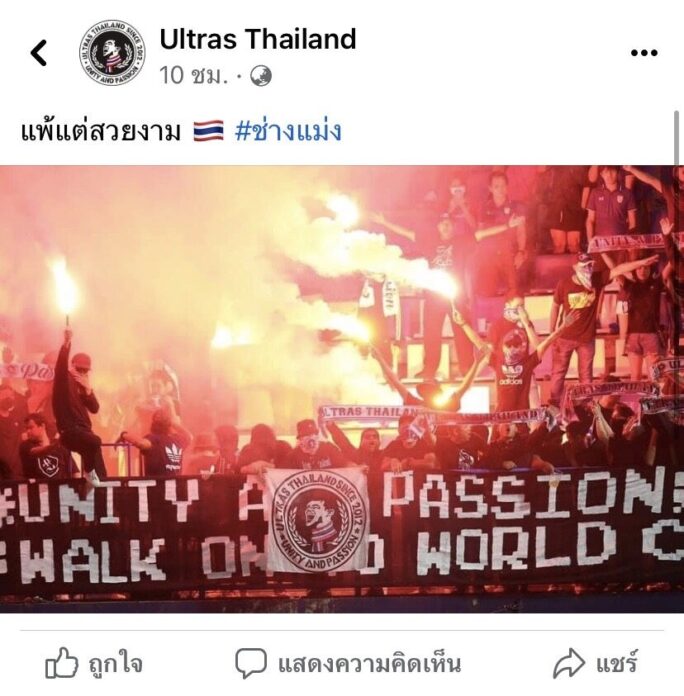Tap the แสดงความคิดเห็น comment label
Viewport: 684px width, 696px height.
click(x=369, y=664)
